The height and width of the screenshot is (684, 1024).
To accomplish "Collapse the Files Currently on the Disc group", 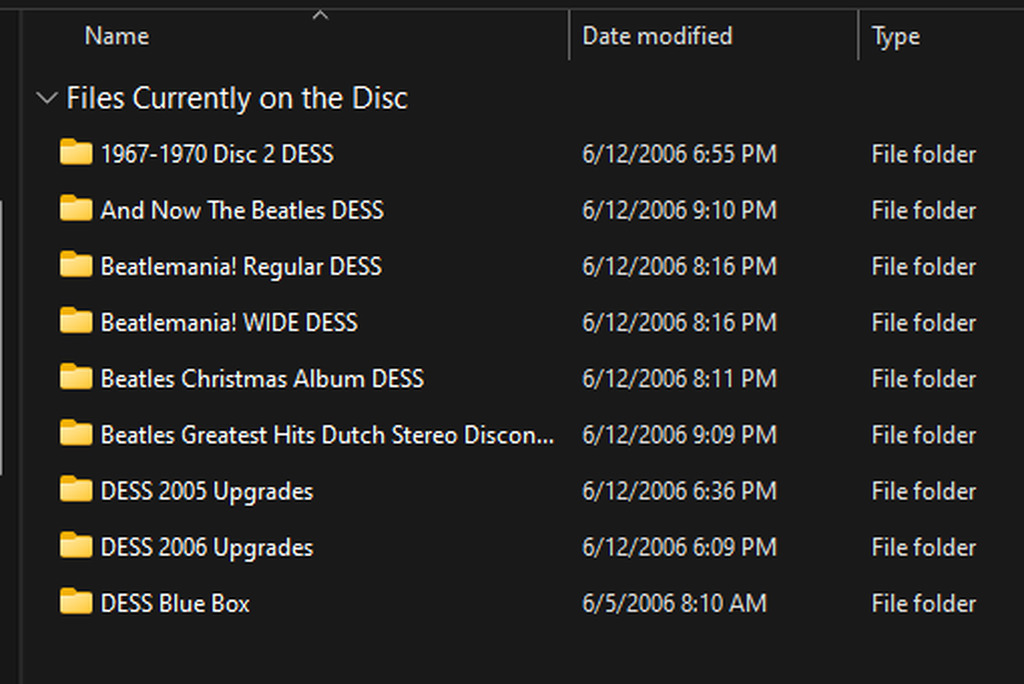I will pyautogui.click(x=46, y=98).
